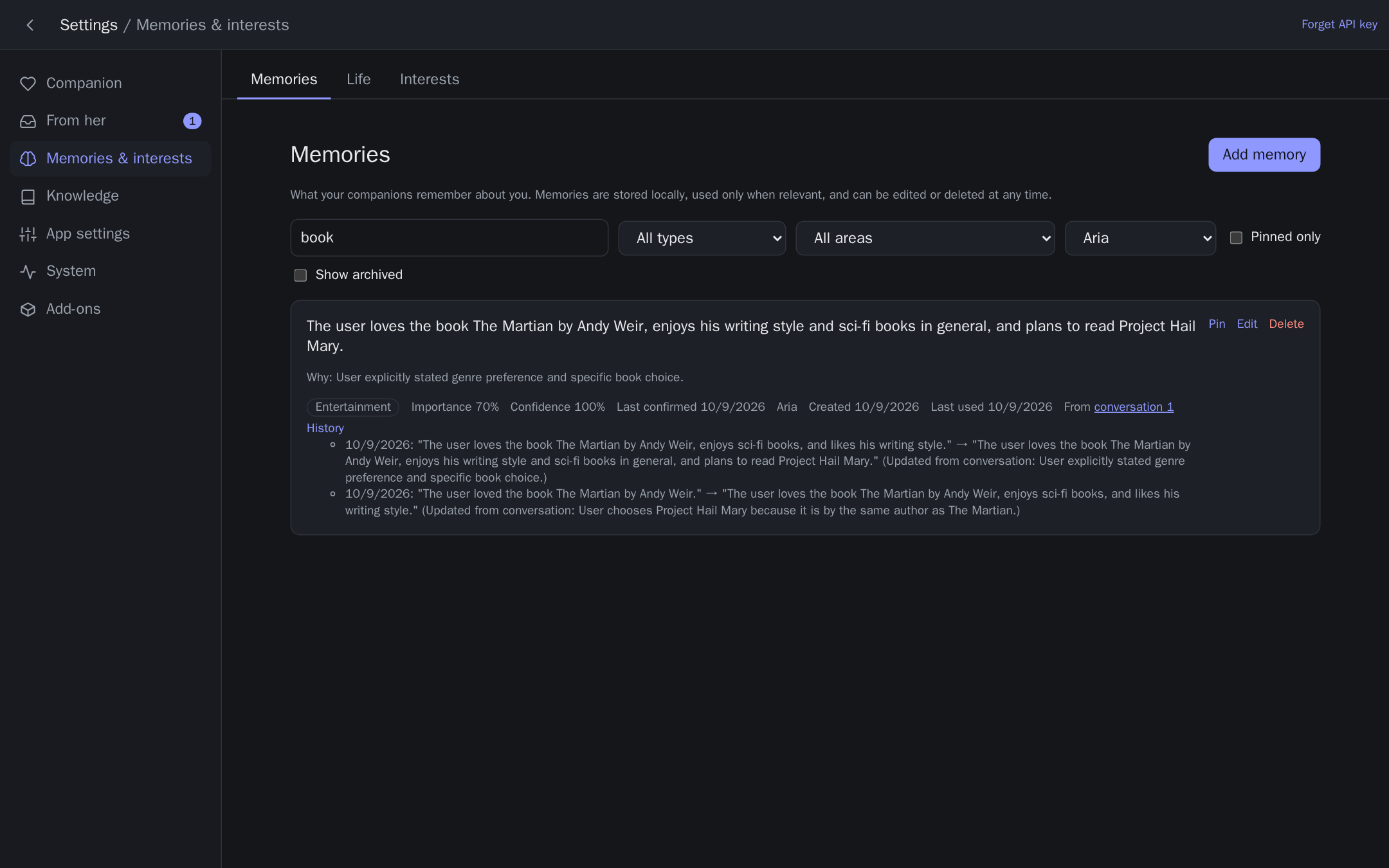This screenshot has width=1389, height=868.
Task: Open the All areas dropdown
Action: point(925,238)
